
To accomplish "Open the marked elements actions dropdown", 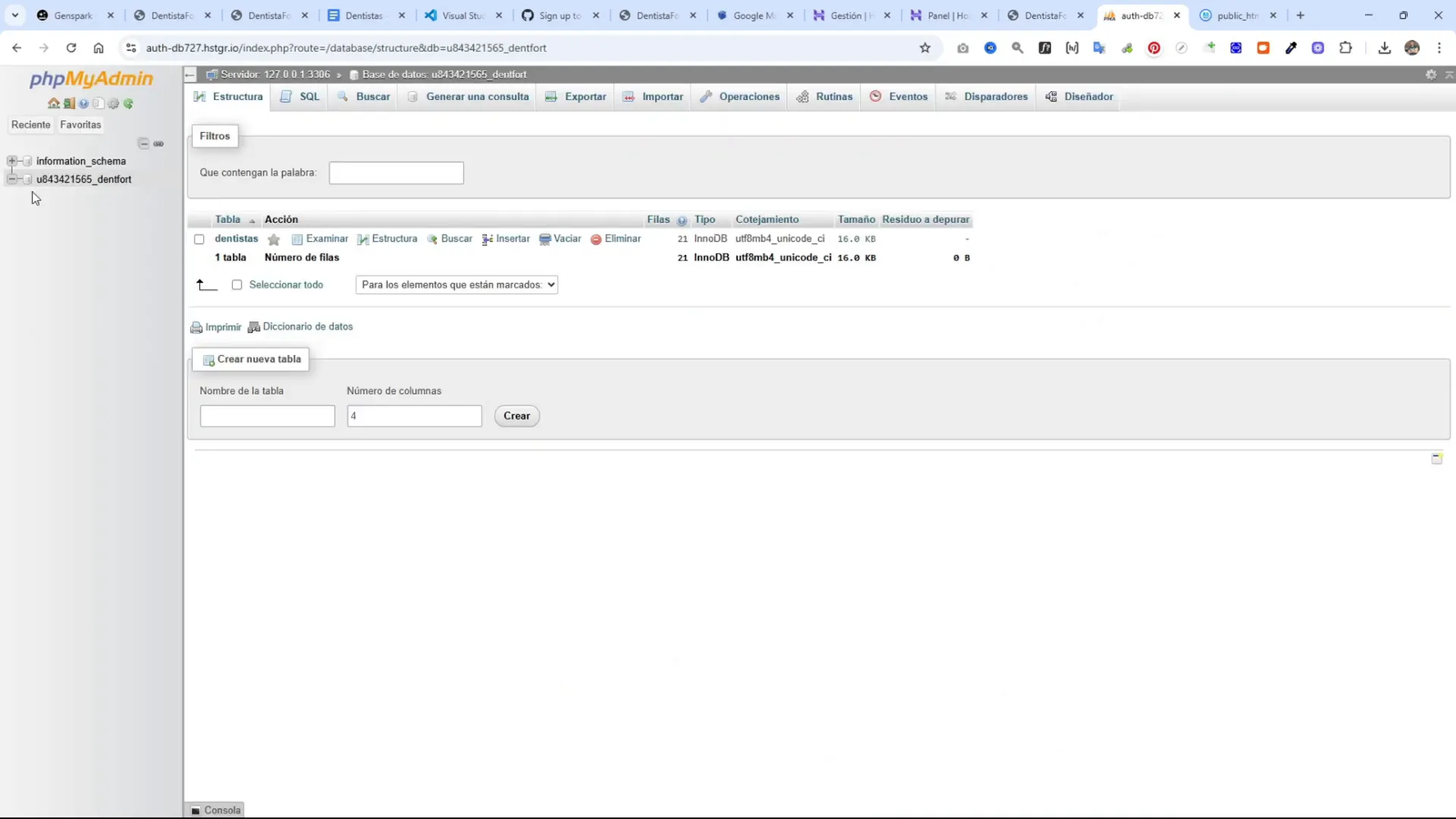I will 455,285.
